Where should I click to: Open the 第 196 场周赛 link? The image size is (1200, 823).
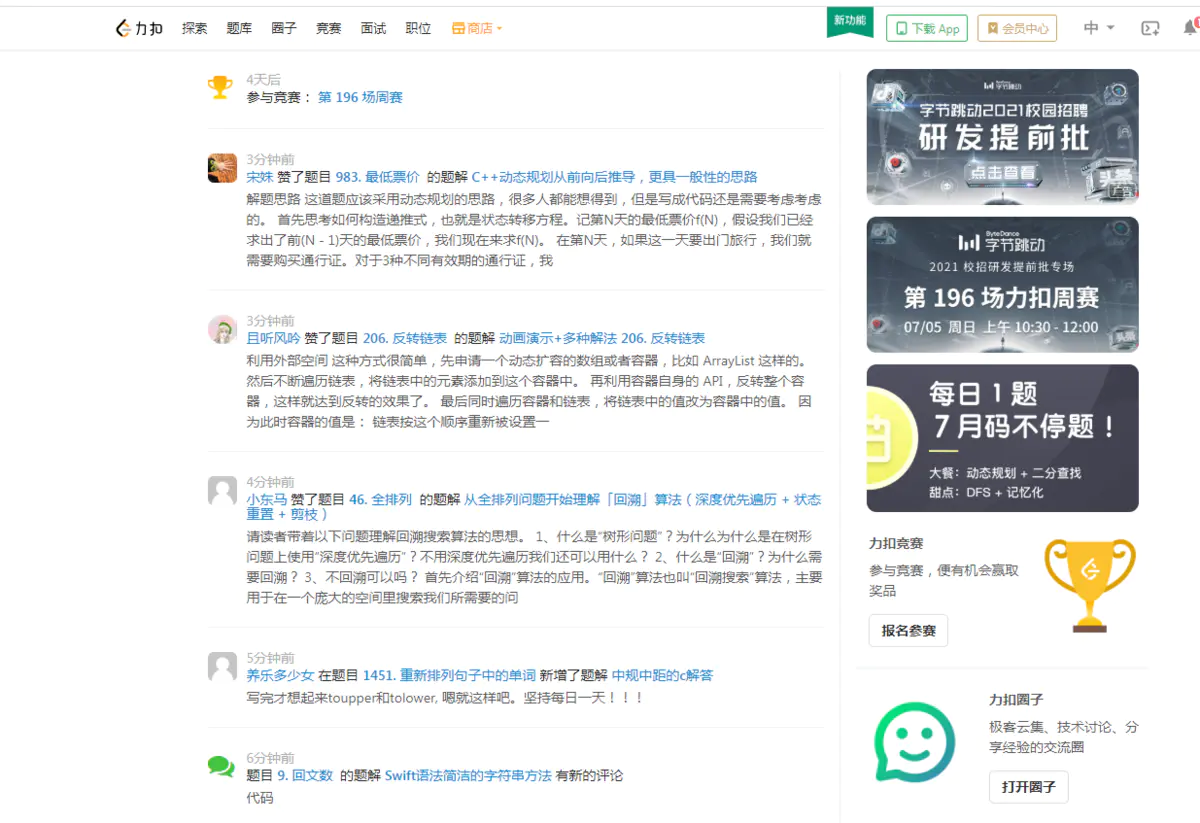pos(360,97)
